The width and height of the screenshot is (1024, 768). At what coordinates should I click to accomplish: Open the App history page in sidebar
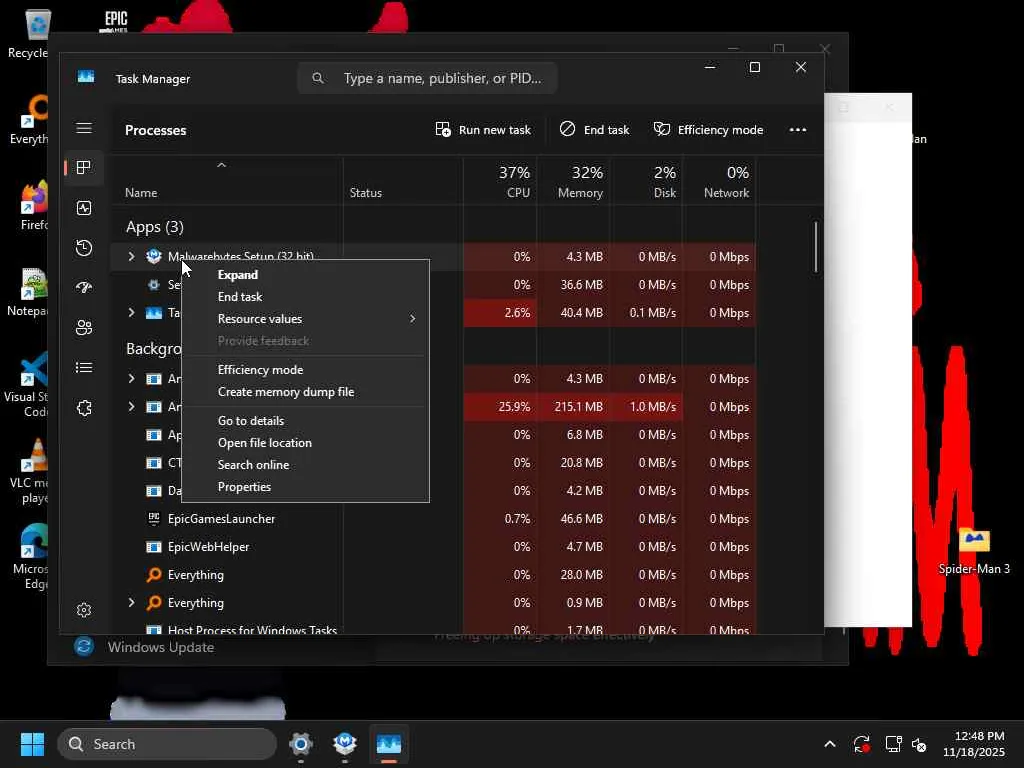(84, 248)
